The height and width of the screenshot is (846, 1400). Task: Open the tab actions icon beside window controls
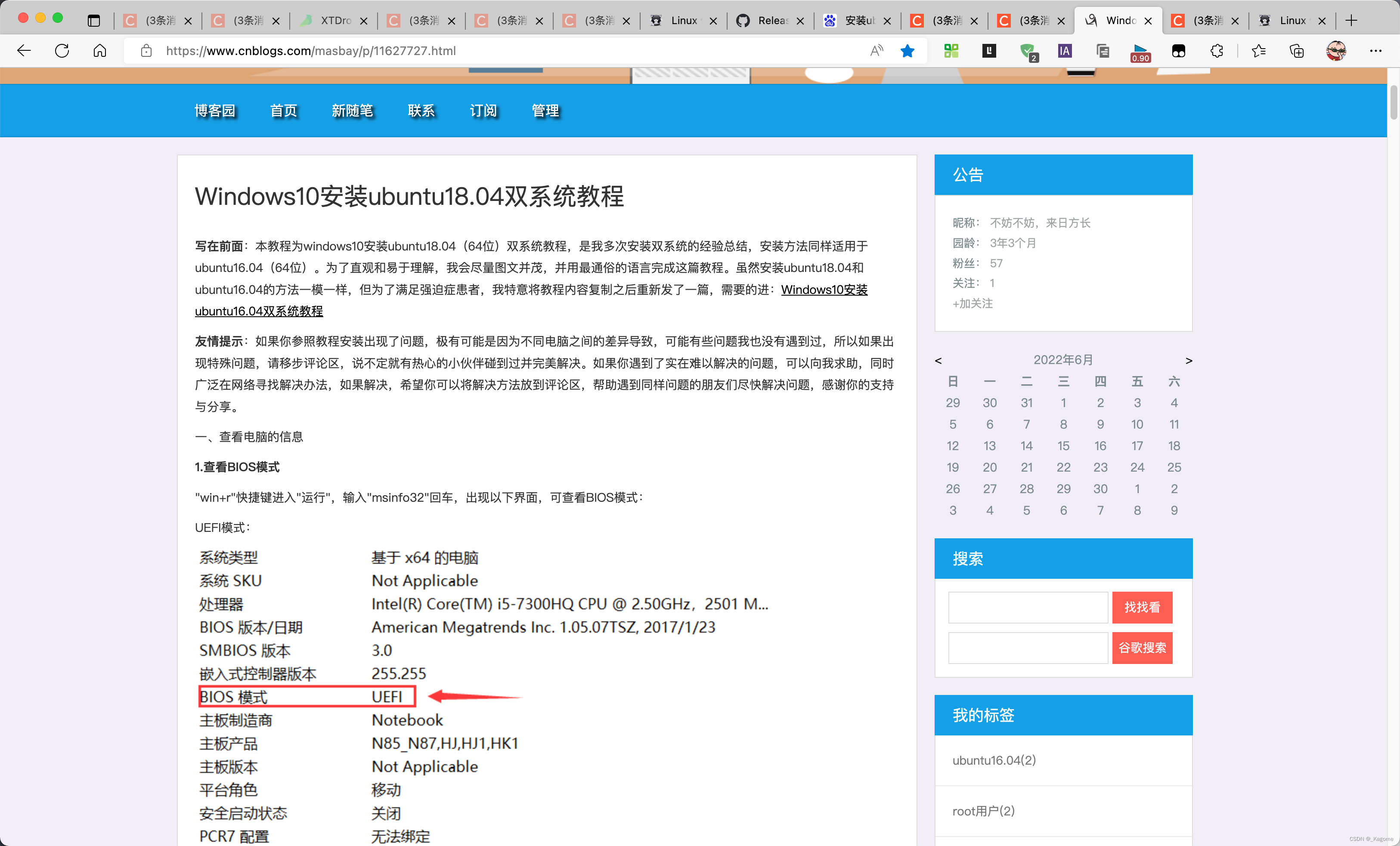click(94, 21)
